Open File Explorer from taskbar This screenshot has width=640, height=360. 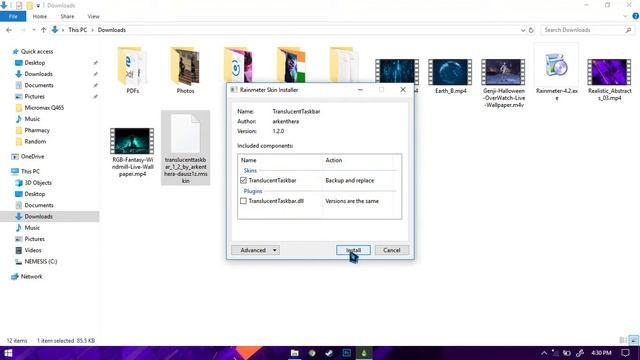[294, 353]
